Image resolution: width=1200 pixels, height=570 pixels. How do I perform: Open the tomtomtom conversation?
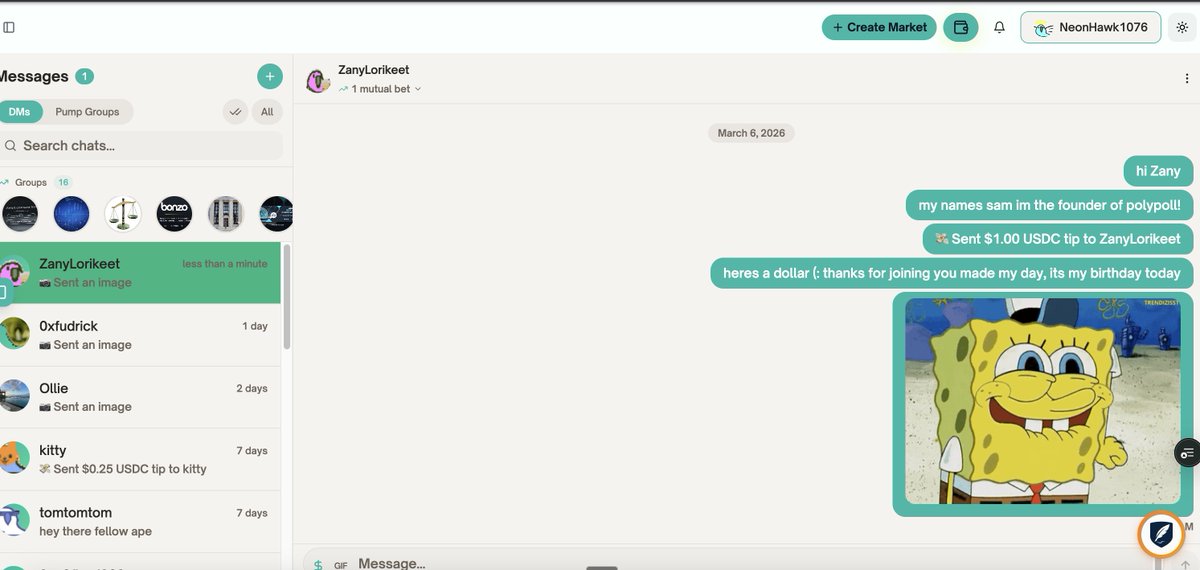140,521
